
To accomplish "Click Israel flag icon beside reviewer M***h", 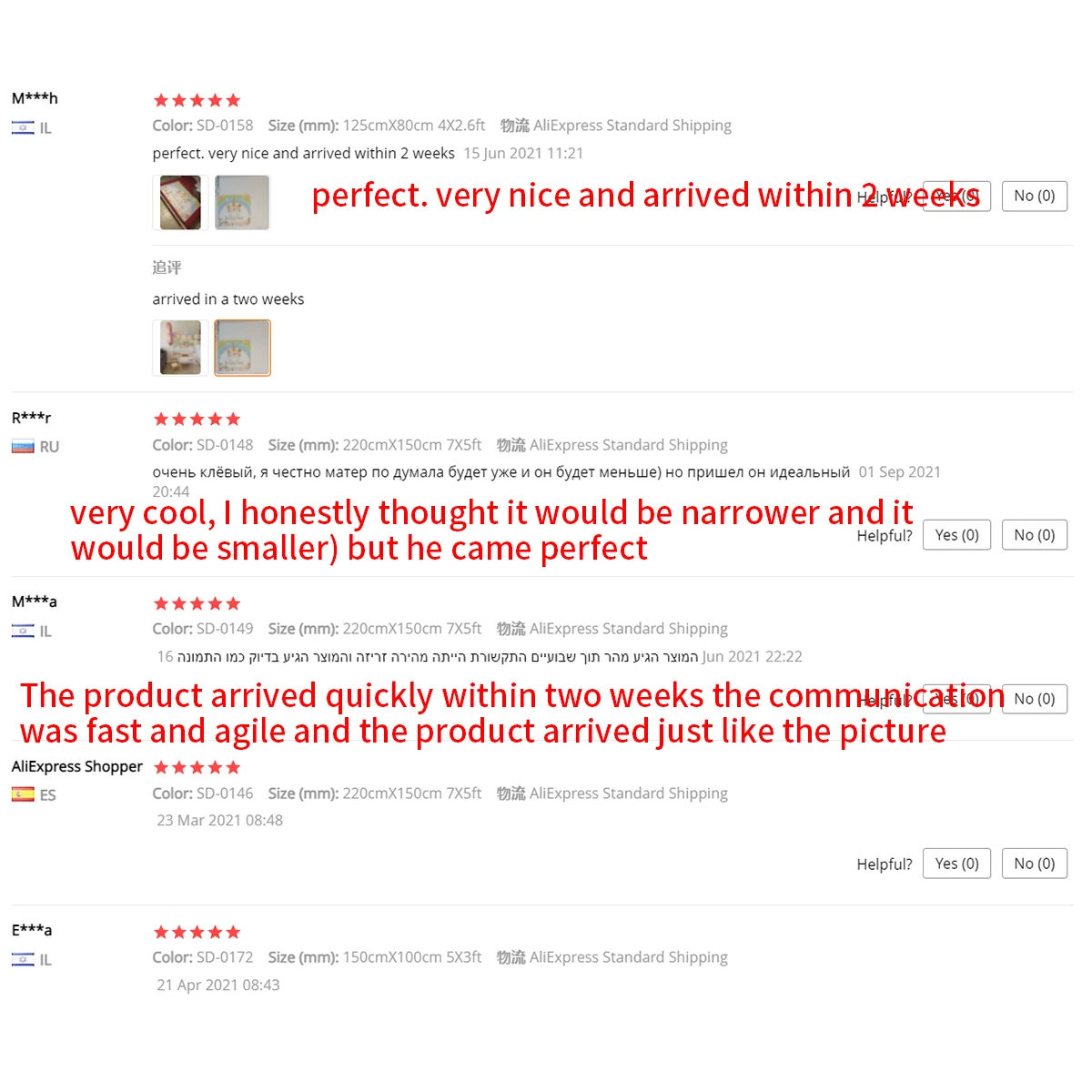I will pyautogui.click(x=23, y=128).
